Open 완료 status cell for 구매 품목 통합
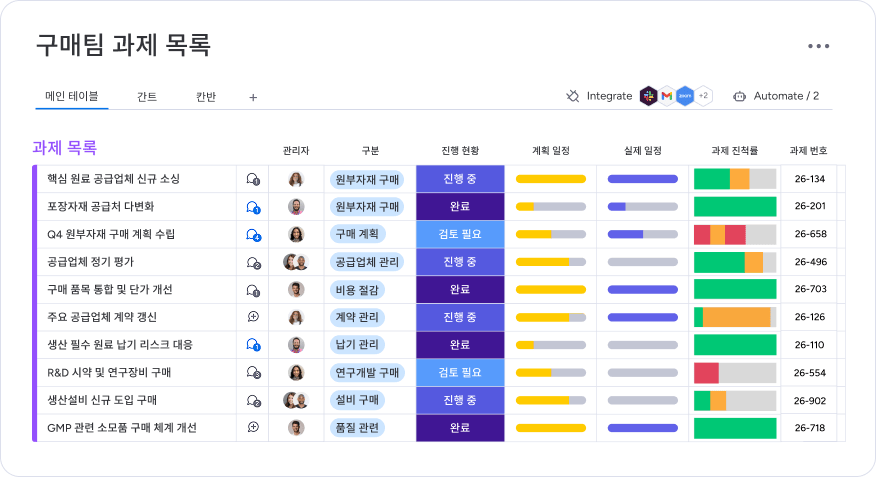 pyautogui.click(x=460, y=289)
